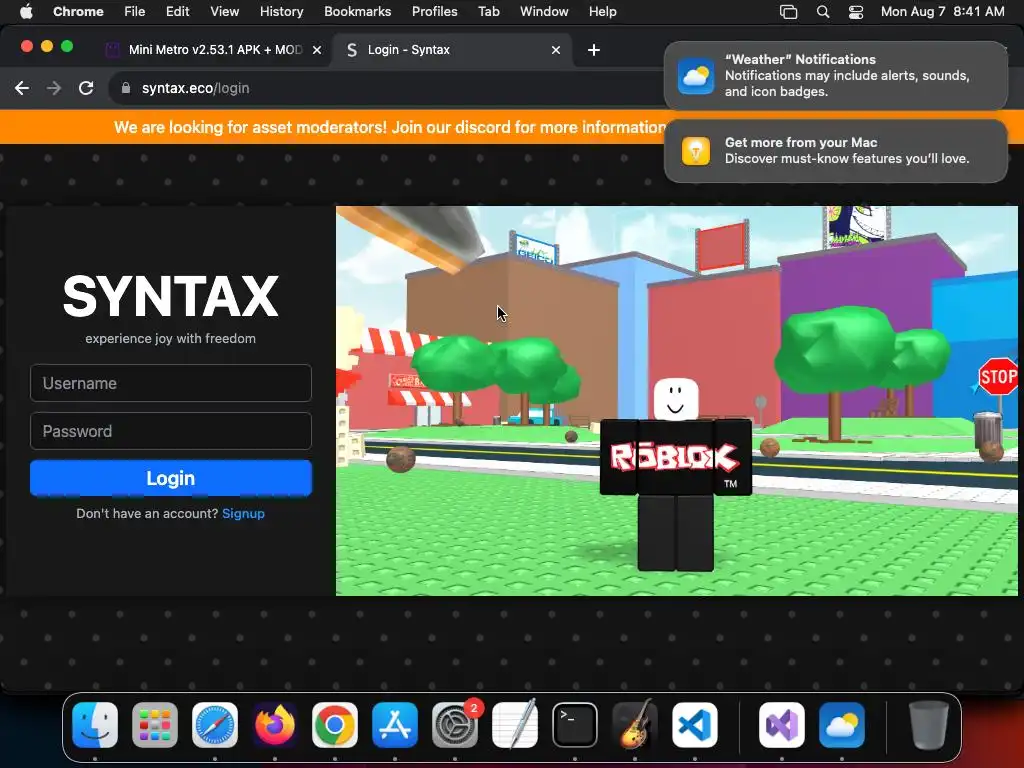Image resolution: width=1024 pixels, height=768 pixels.
Task: Open Visual Studio purple dock icon
Action: [782, 725]
